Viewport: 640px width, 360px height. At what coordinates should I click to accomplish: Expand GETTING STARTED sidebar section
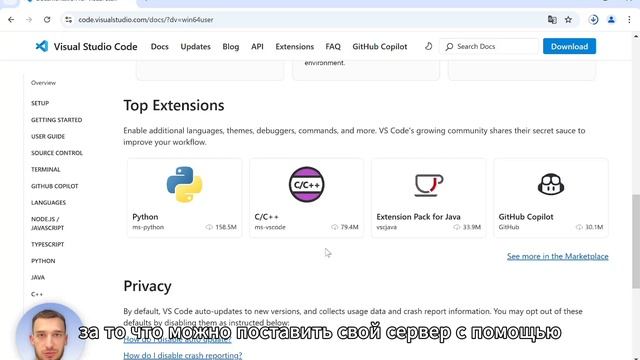tap(56, 120)
